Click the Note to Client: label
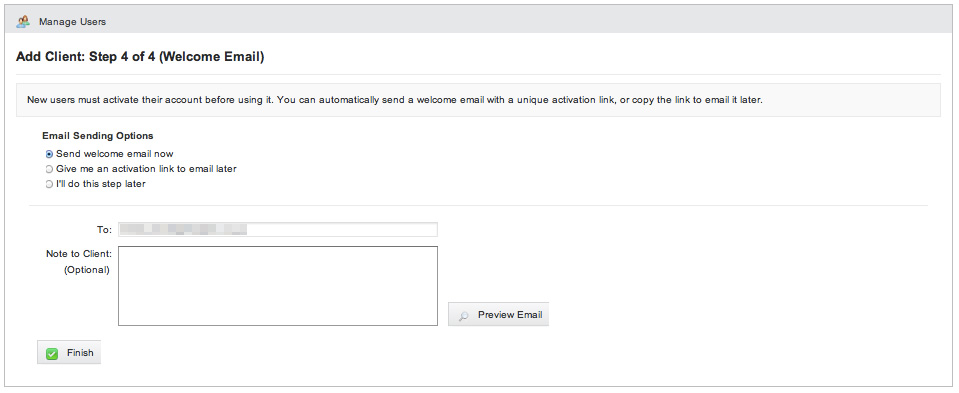This screenshot has width=959, height=393. pyautogui.click(x=79, y=253)
